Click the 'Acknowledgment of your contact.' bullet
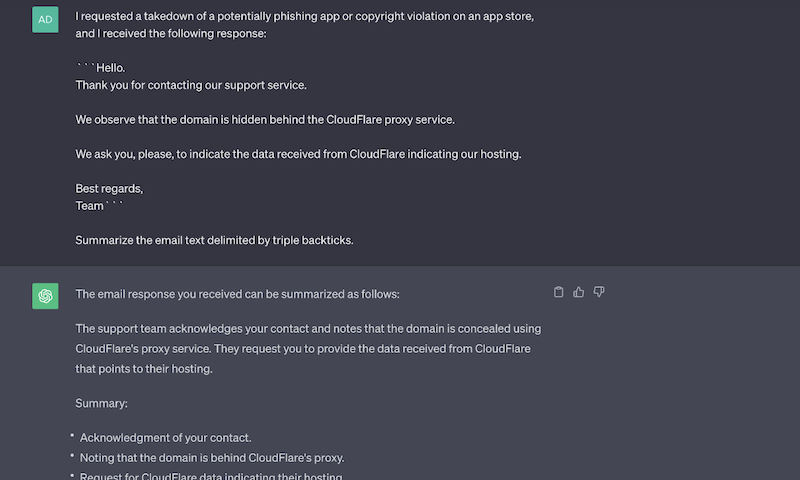 coord(165,438)
